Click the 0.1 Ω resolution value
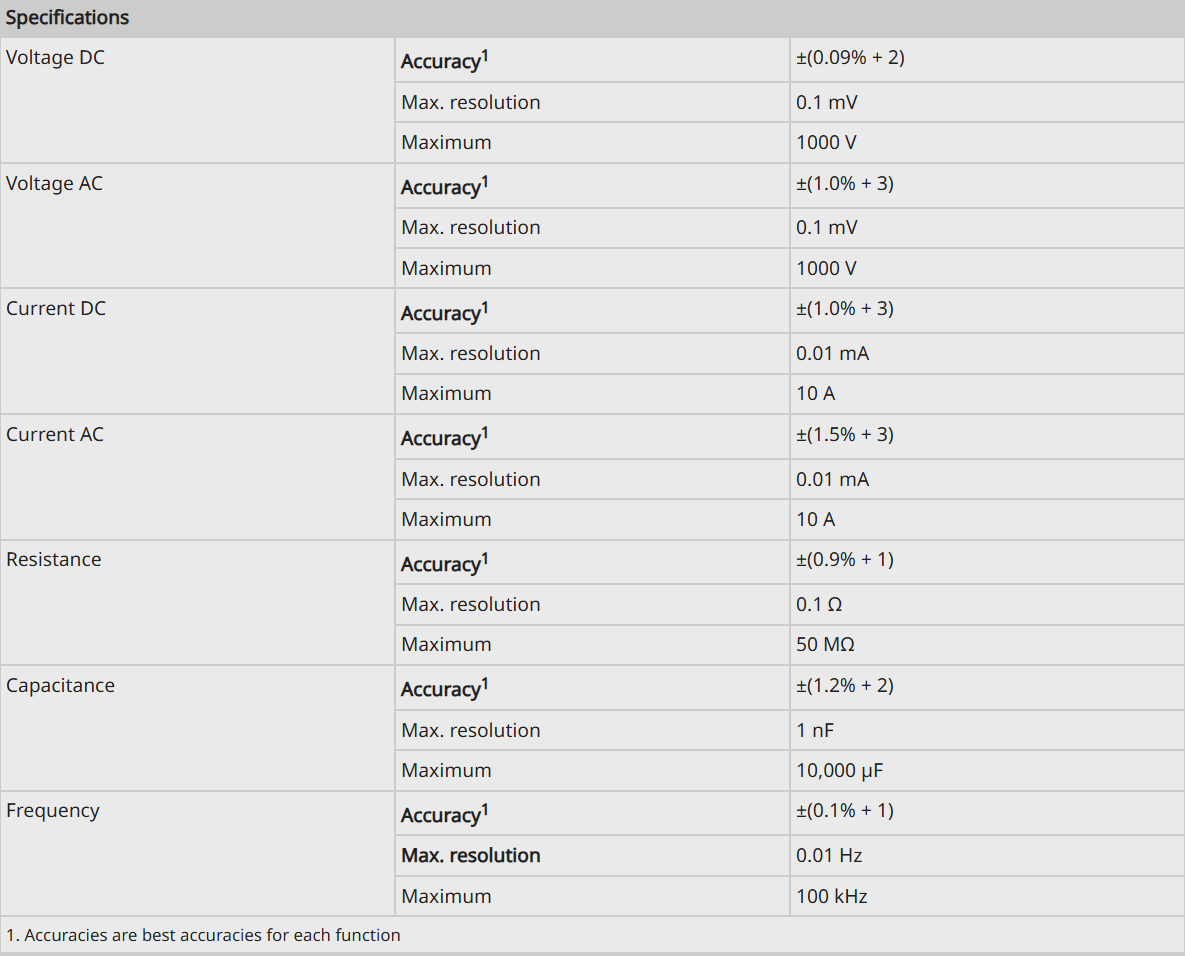Viewport: 1185px width, 956px height. click(818, 604)
